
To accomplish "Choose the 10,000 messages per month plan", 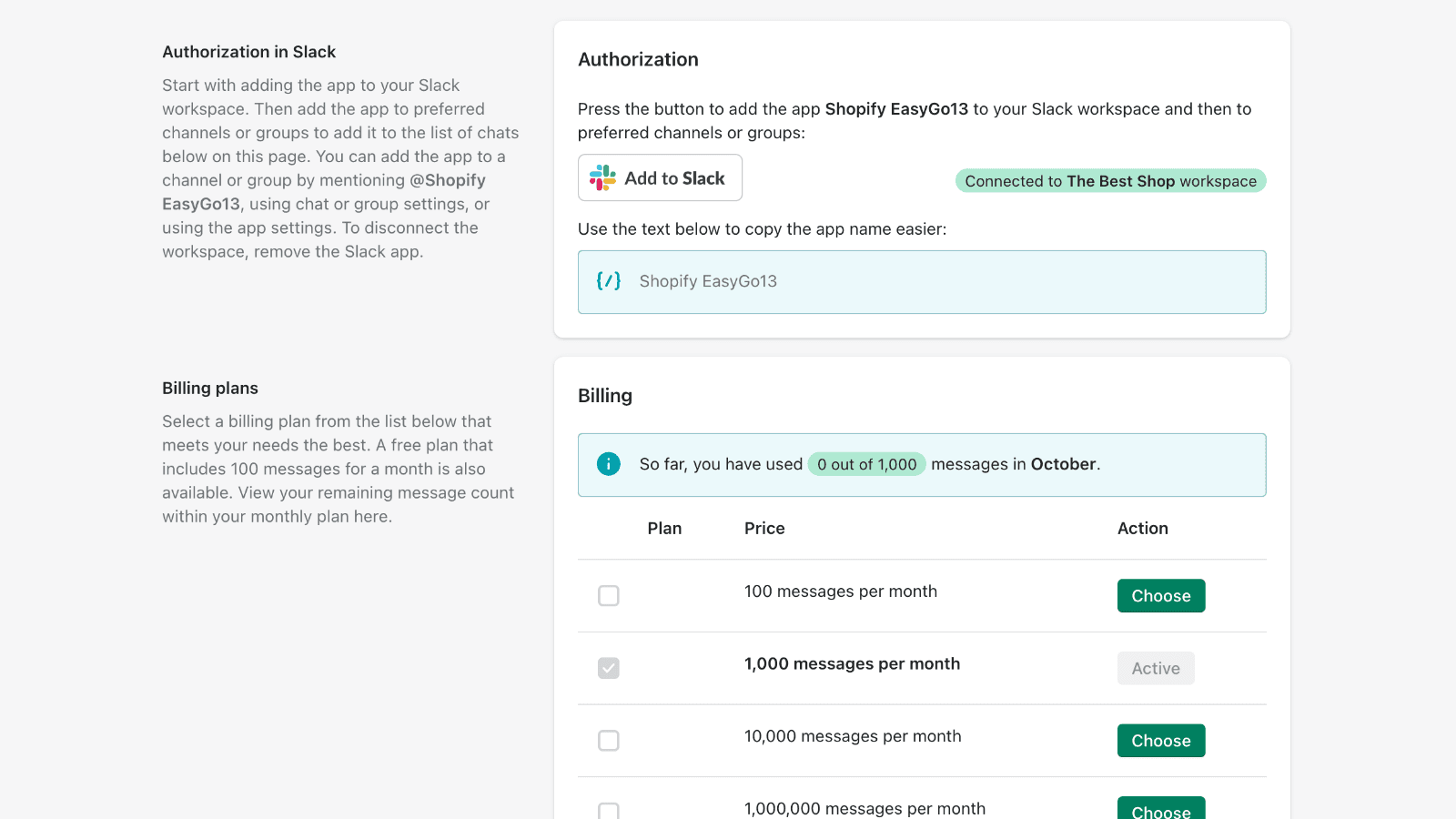I will pyautogui.click(x=1161, y=740).
